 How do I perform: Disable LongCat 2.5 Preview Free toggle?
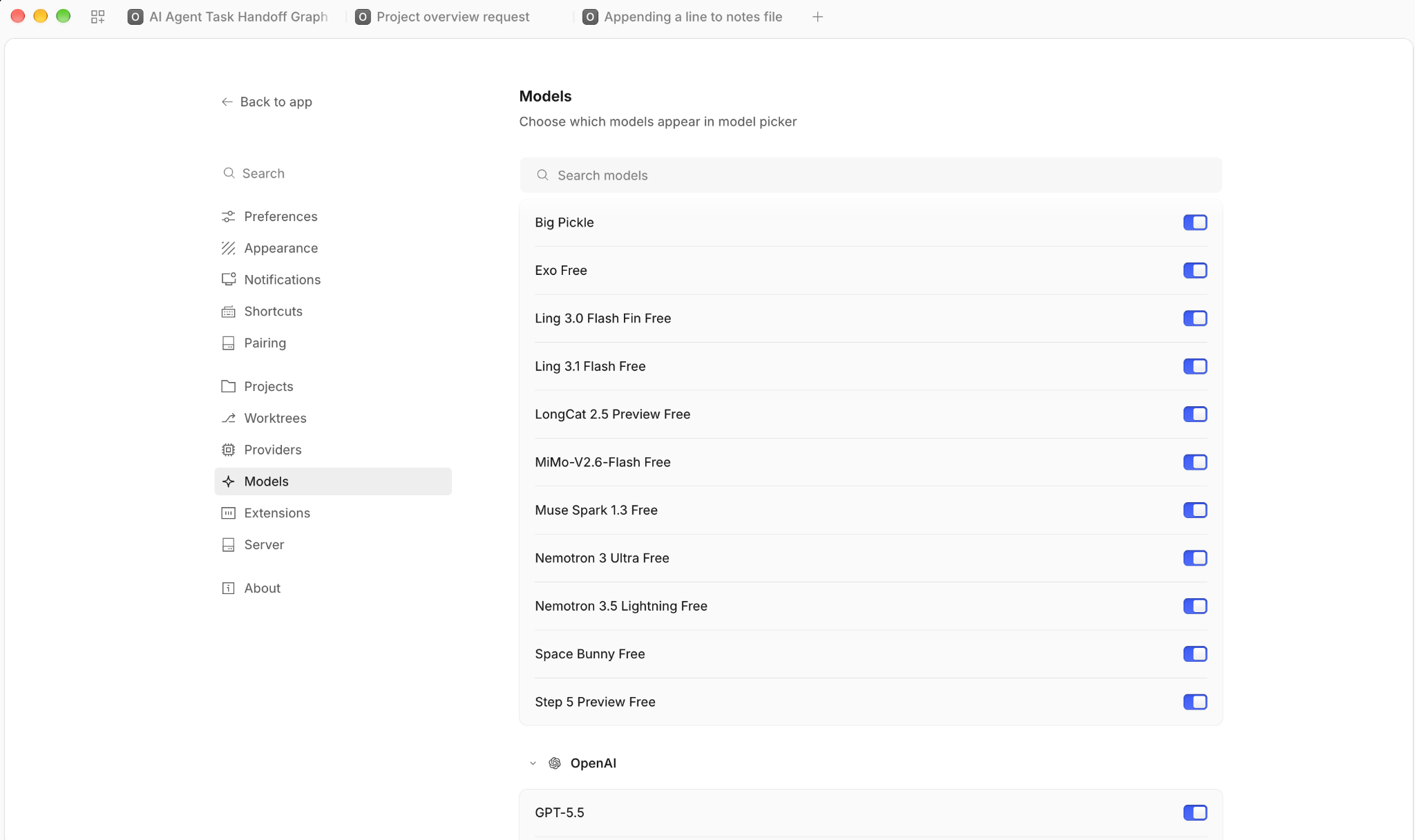point(1195,414)
